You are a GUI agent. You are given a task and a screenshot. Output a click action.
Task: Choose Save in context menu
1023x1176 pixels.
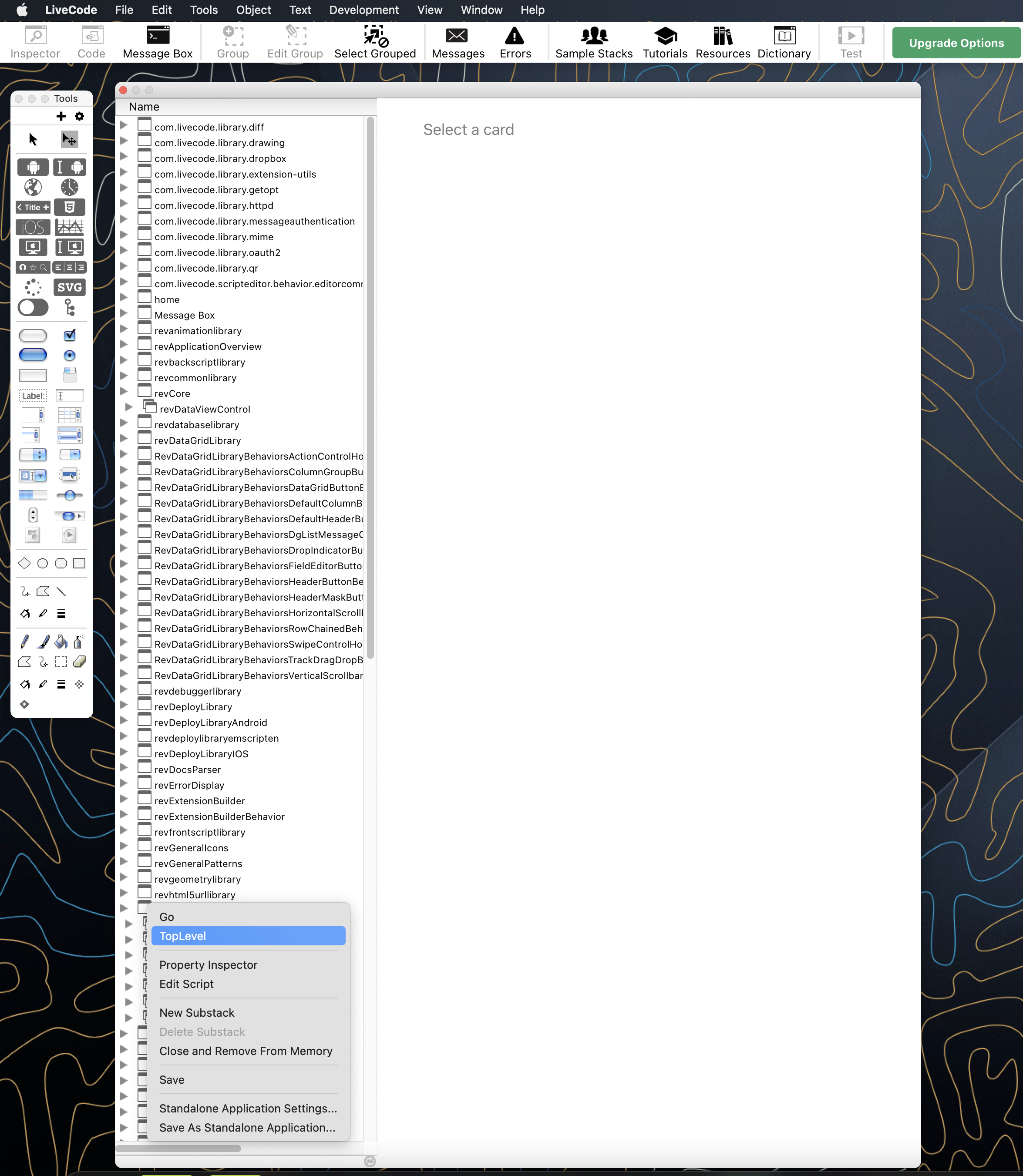click(x=248, y=1079)
